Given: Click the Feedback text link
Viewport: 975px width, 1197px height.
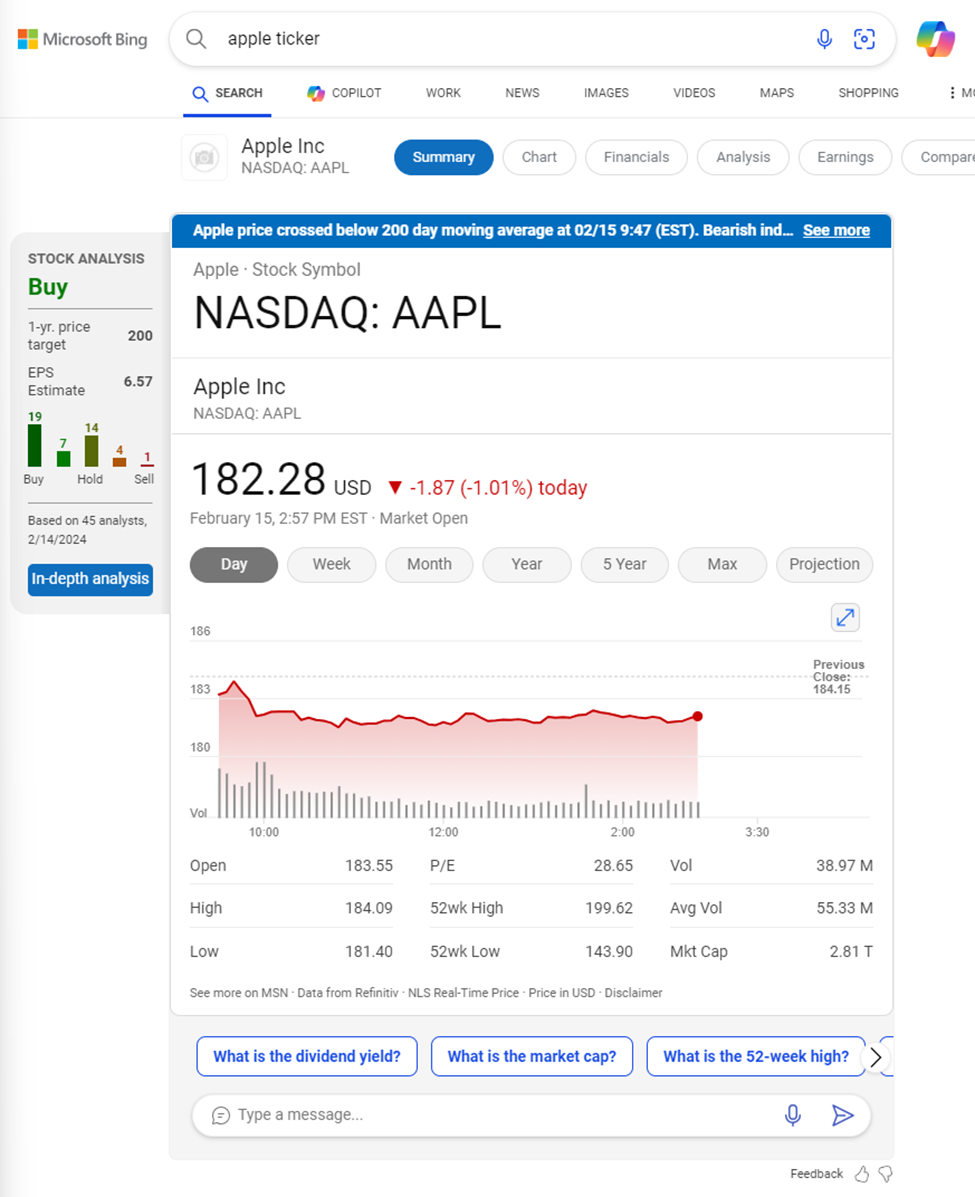Looking at the screenshot, I should [x=816, y=1174].
